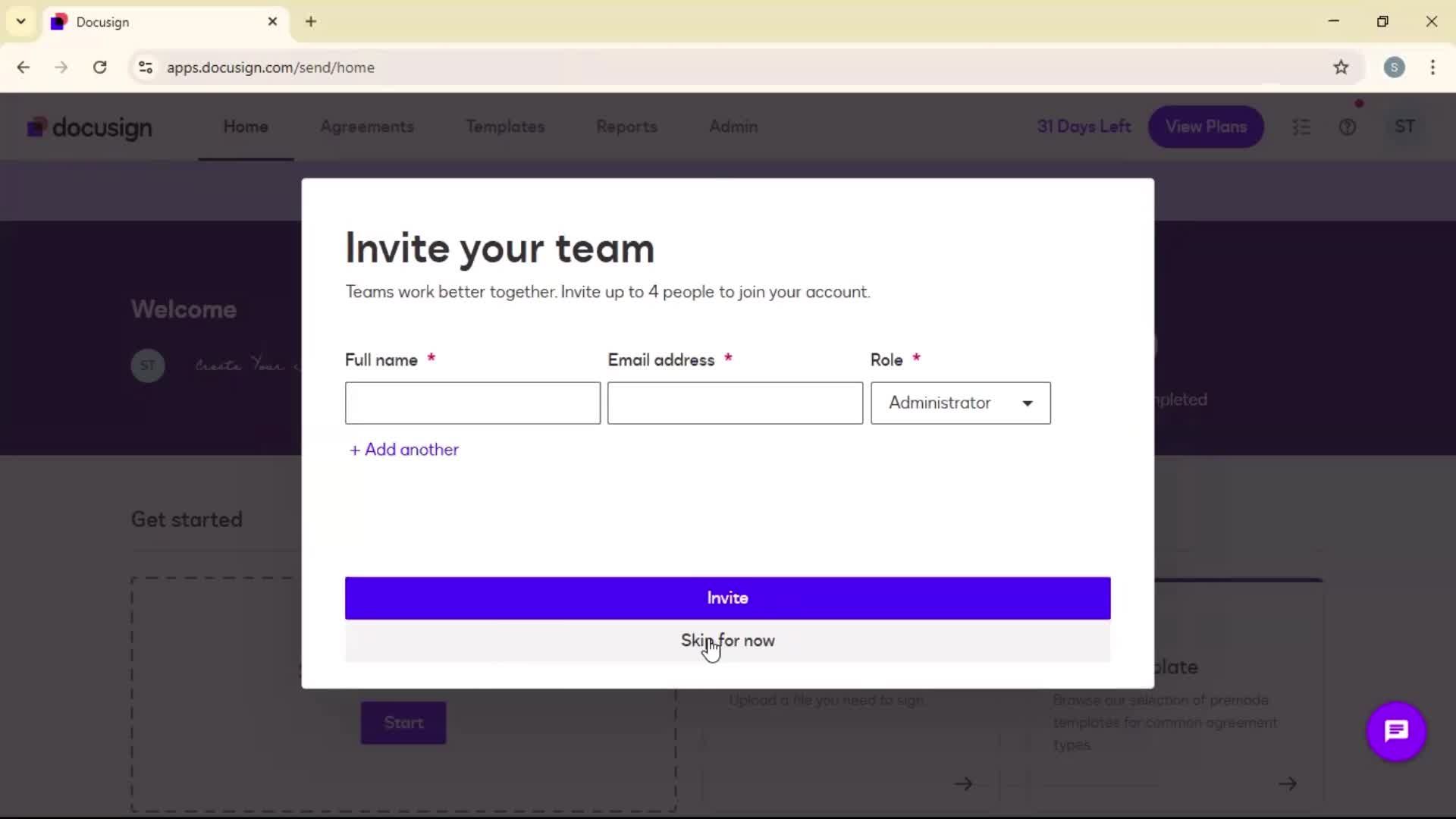Click 'Invite your team' title
This screenshot has width=1456, height=819.
(x=500, y=249)
